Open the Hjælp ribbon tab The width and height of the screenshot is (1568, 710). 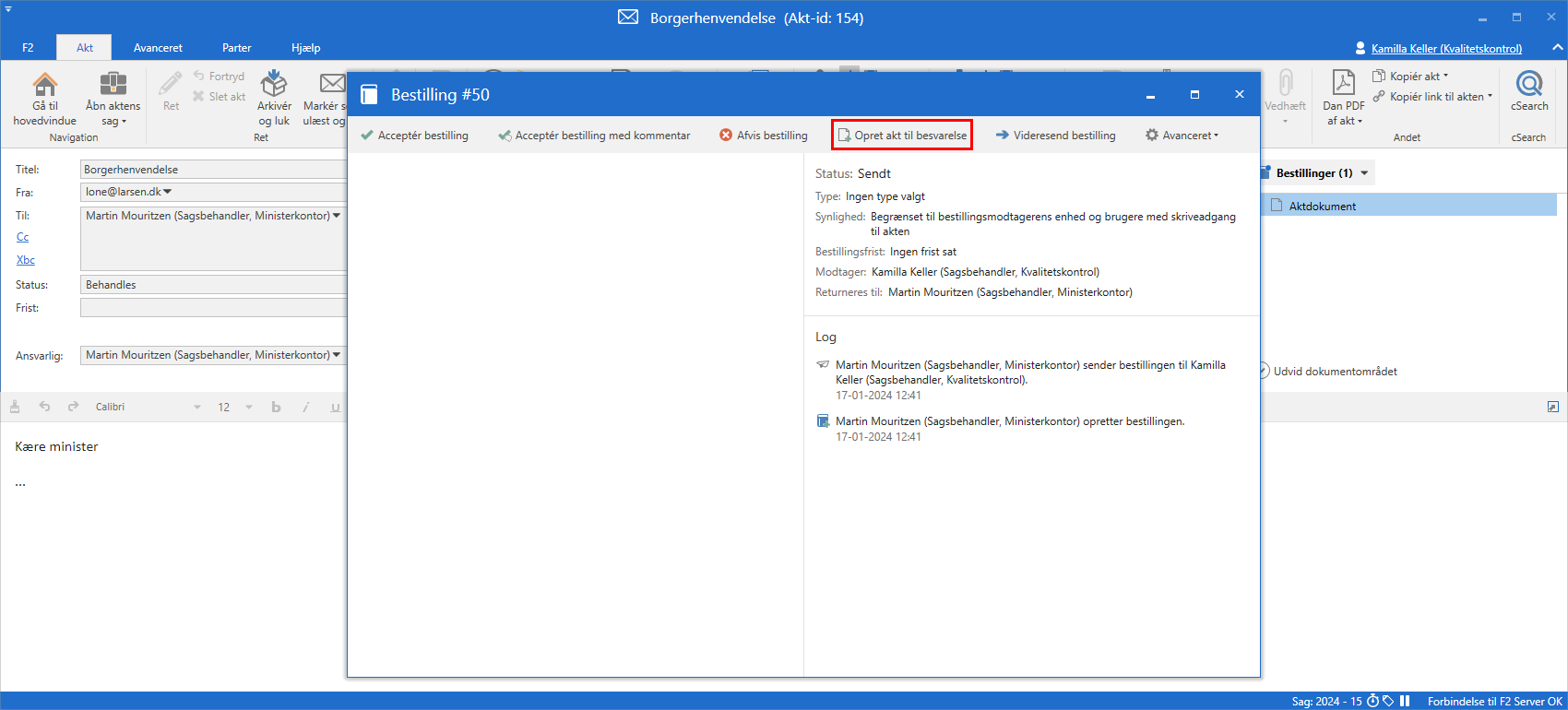305,48
